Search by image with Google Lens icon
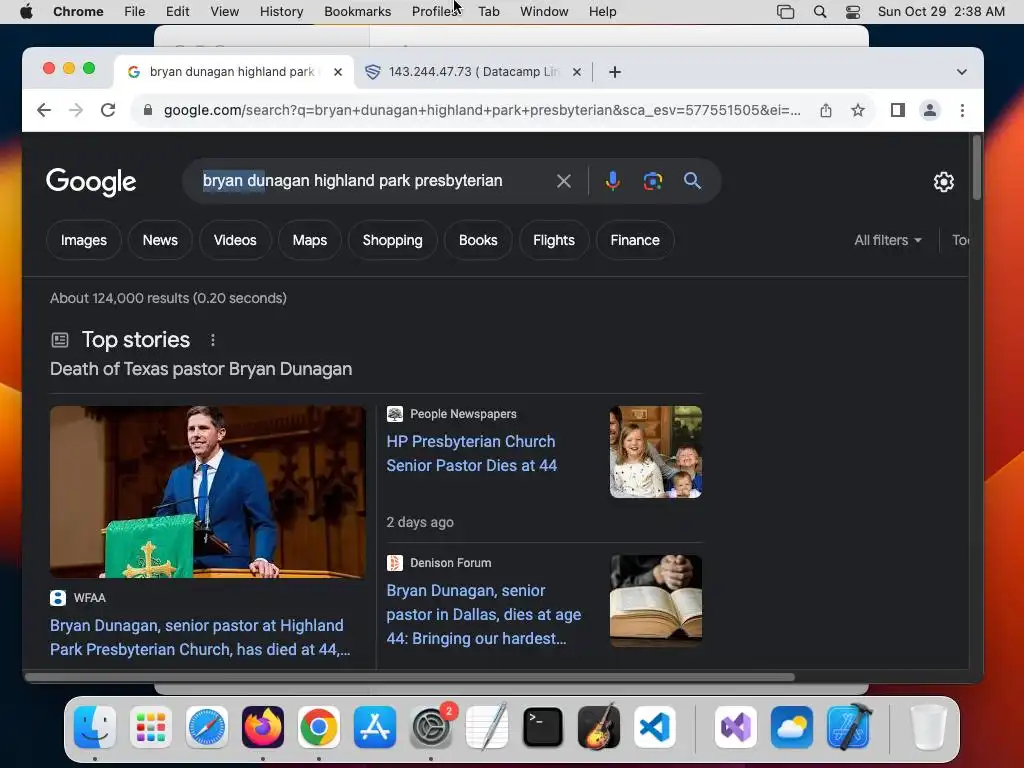This screenshot has width=1024, height=768. [x=652, y=181]
